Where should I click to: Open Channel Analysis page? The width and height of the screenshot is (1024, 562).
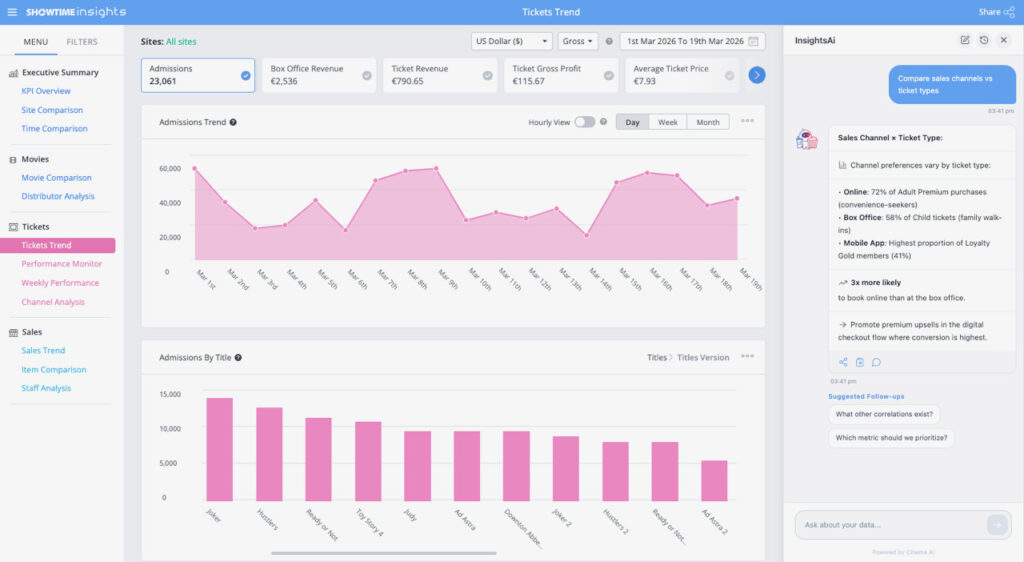point(53,302)
